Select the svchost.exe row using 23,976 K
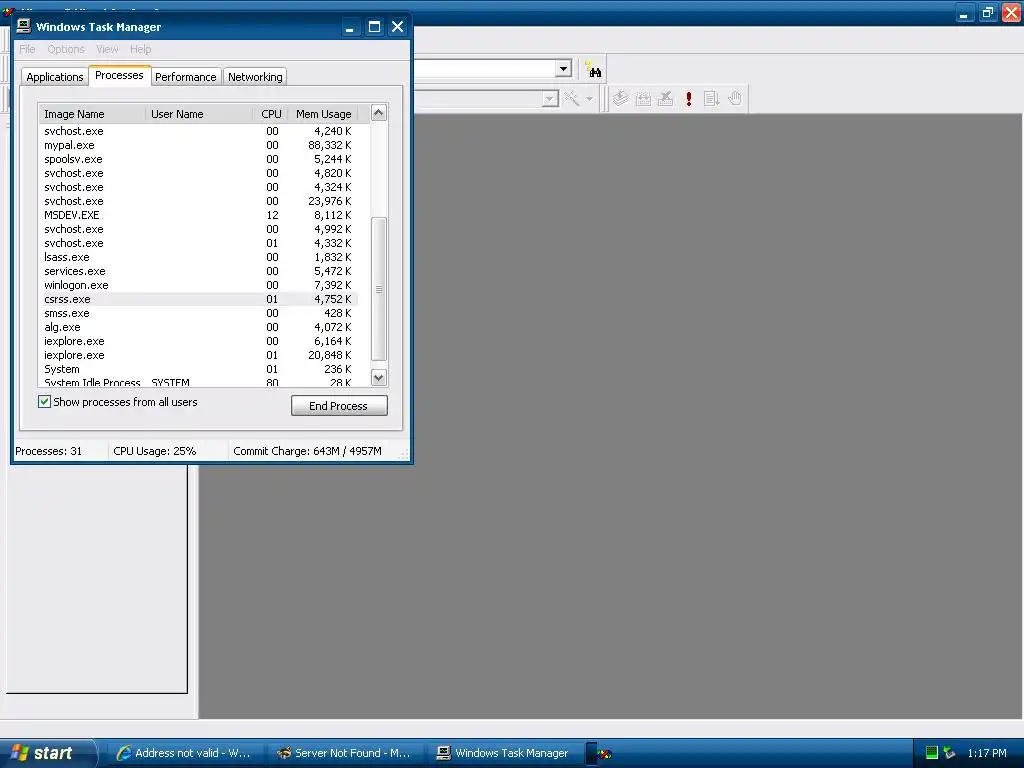This screenshot has height=768, width=1024. tap(198, 201)
